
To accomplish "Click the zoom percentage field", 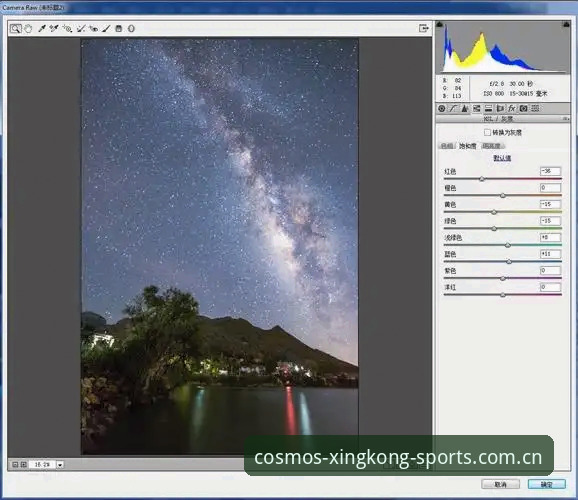I will [42, 465].
